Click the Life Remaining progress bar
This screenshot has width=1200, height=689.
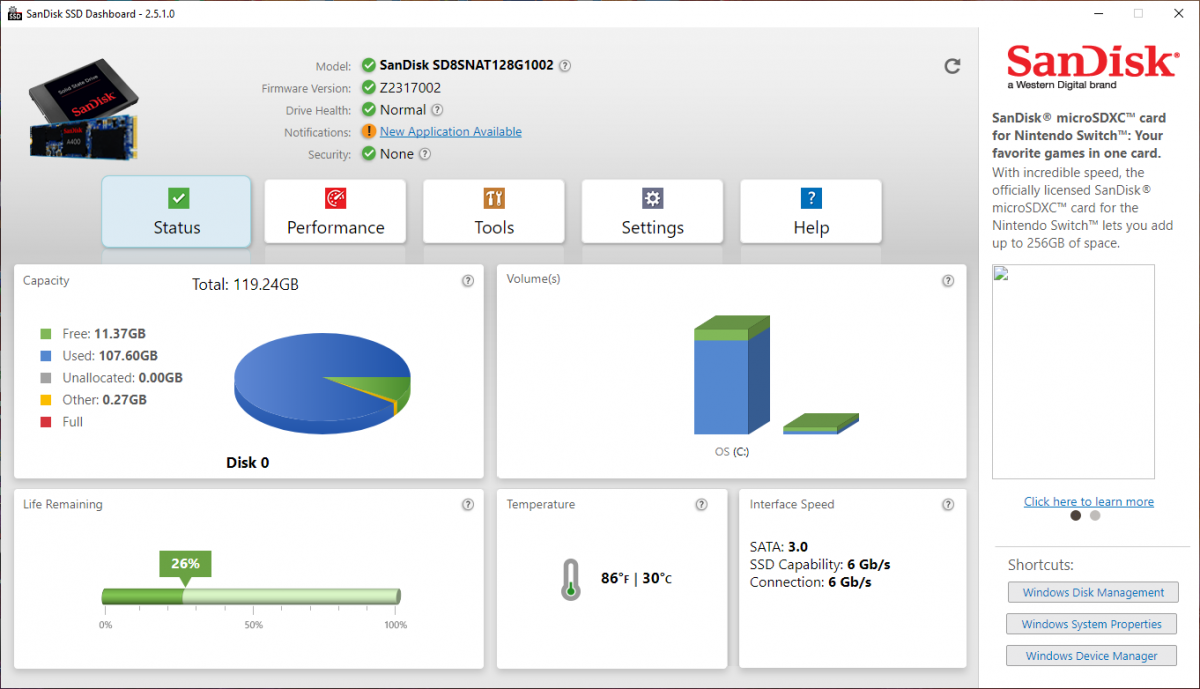coord(251,597)
